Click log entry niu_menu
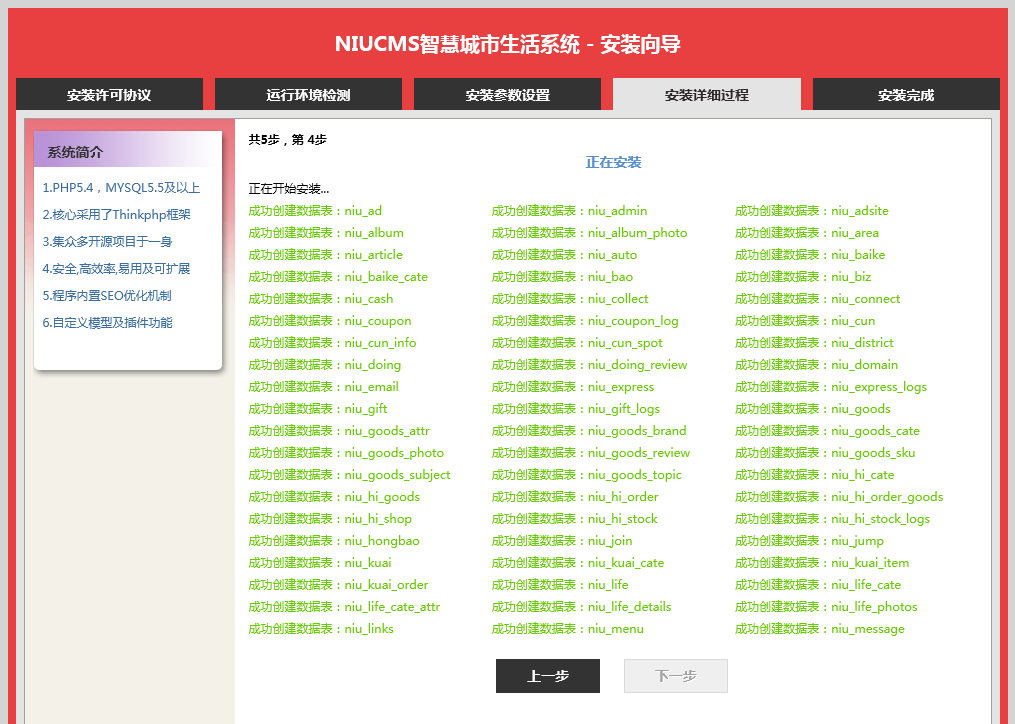Screen dimensions: 1015x724 point(568,629)
